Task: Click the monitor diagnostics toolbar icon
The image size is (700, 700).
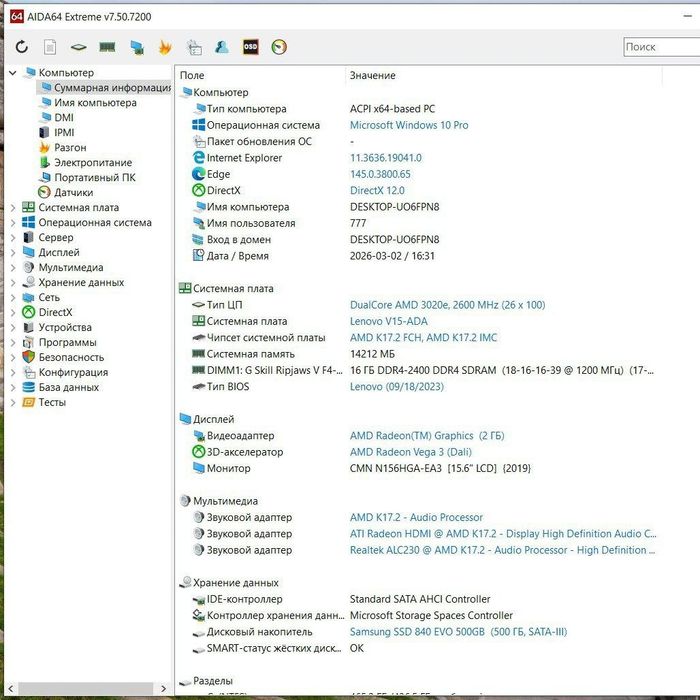Action: [x=137, y=47]
